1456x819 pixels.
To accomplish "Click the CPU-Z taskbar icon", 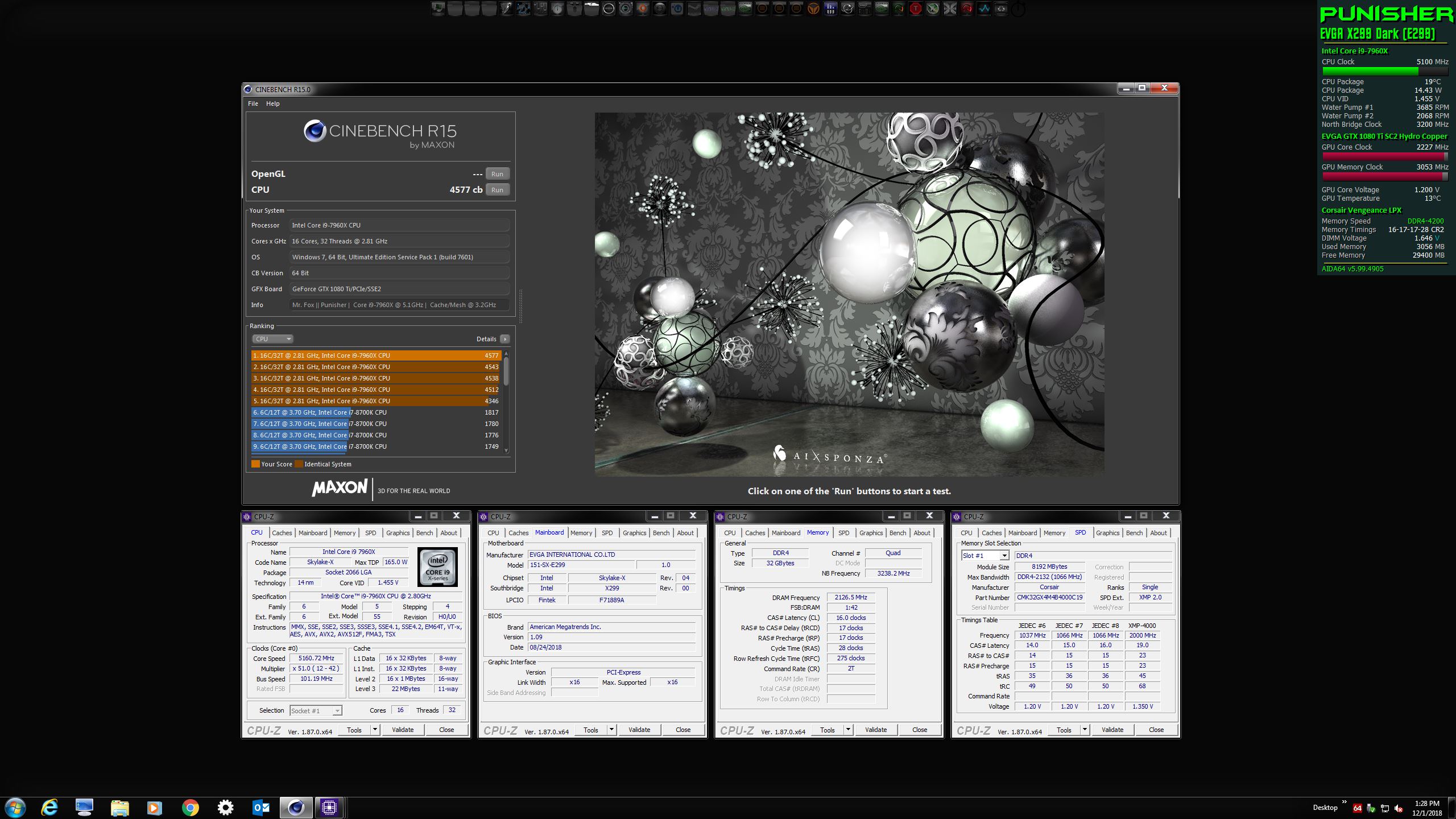I will 329,807.
